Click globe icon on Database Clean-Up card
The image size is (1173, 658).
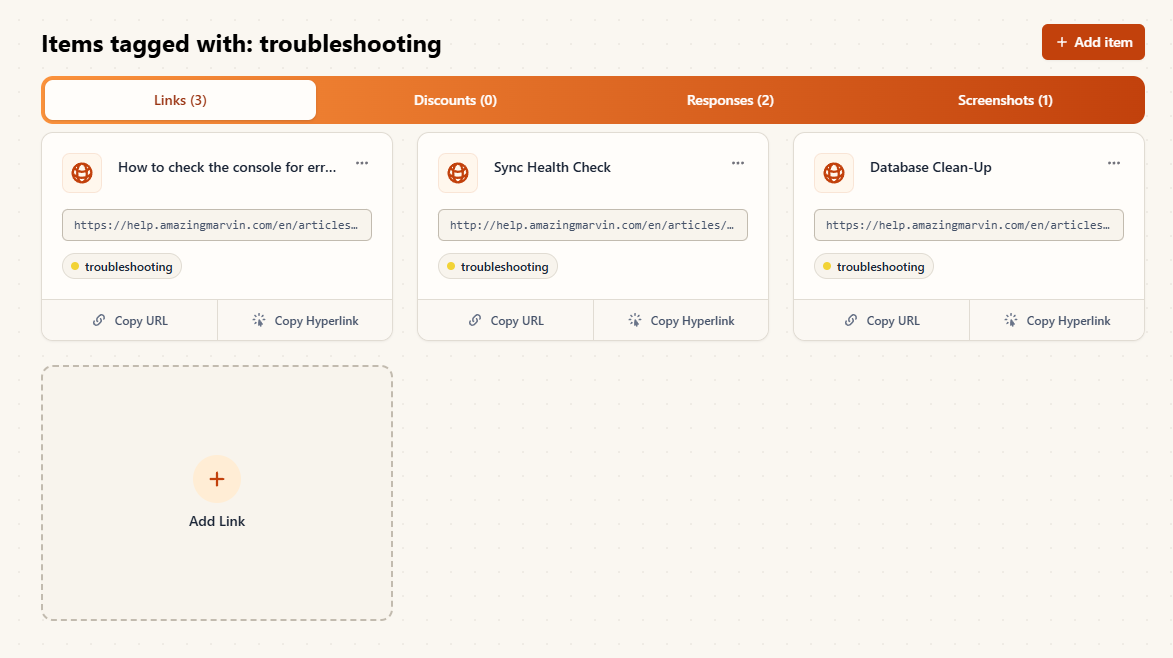click(834, 173)
